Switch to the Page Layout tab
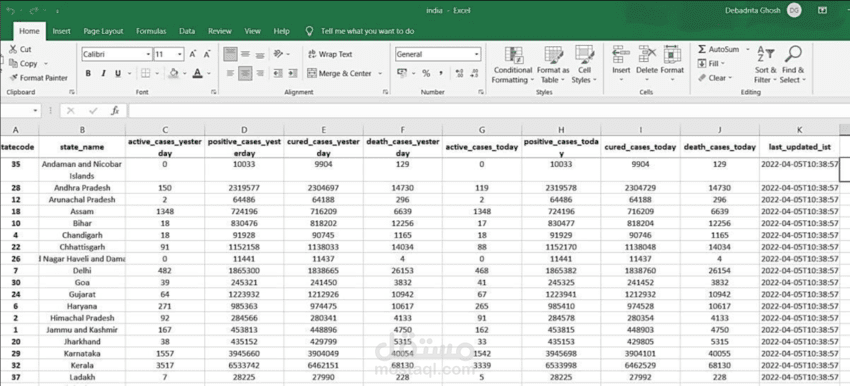The height and width of the screenshot is (386, 850). [x=103, y=31]
